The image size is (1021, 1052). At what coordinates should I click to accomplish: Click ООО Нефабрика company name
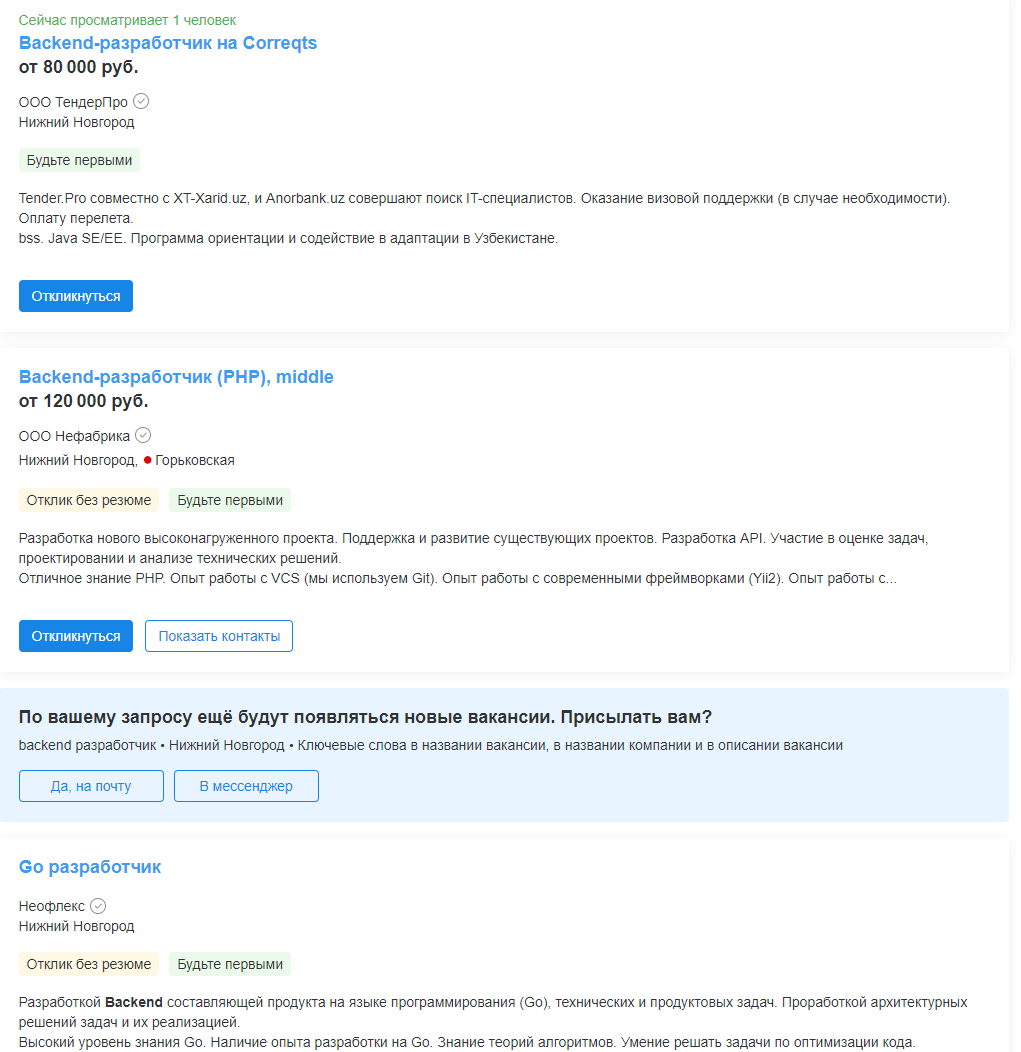[x=74, y=436]
